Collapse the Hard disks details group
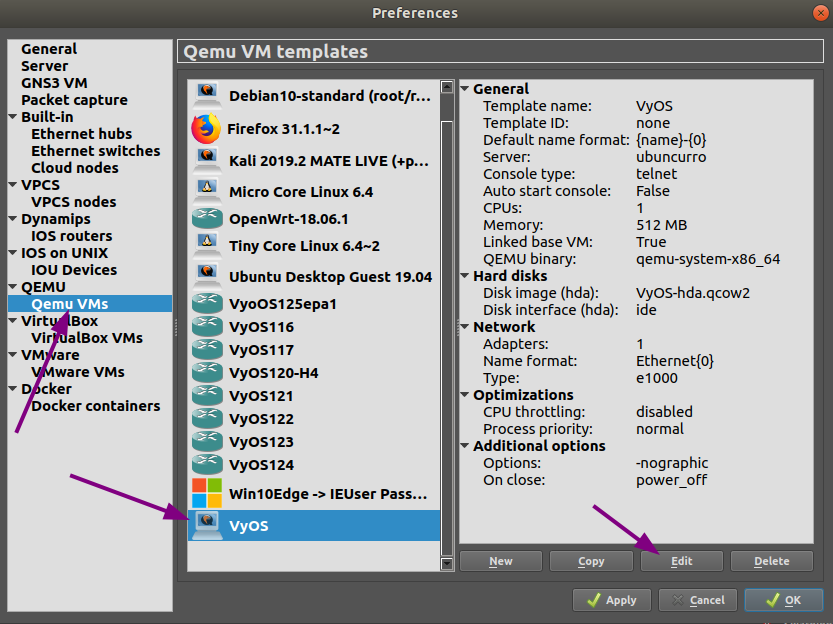This screenshot has height=624, width=833. point(465,276)
